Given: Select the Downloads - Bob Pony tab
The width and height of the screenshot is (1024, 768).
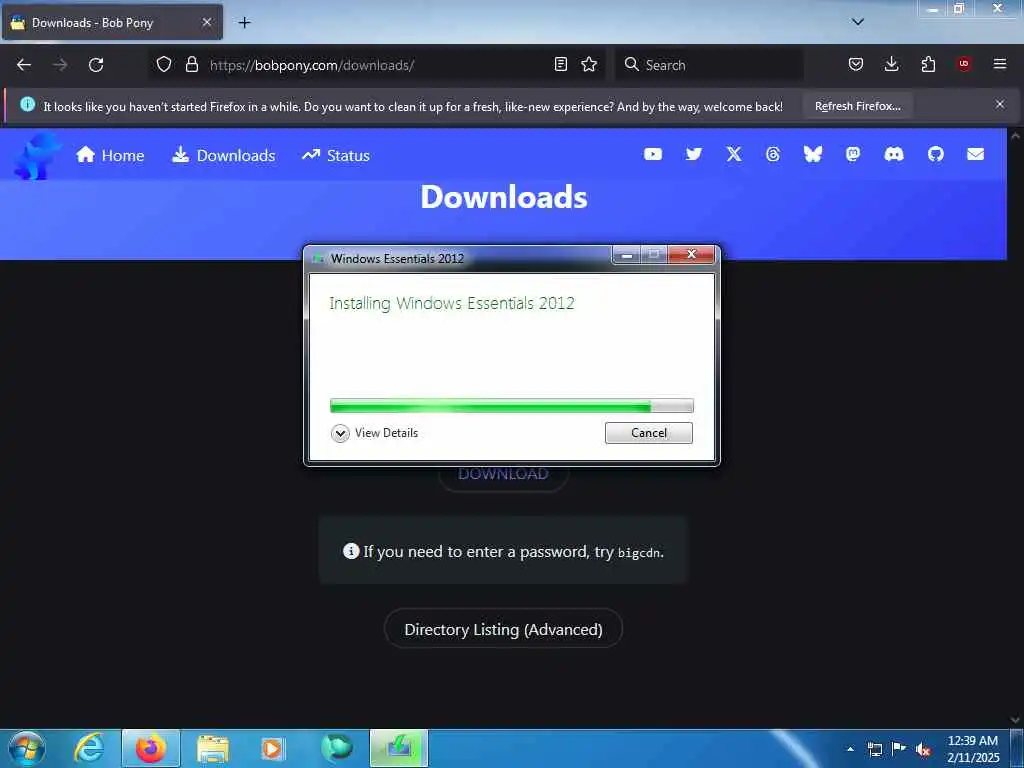Looking at the screenshot, I should coord(112,22).
